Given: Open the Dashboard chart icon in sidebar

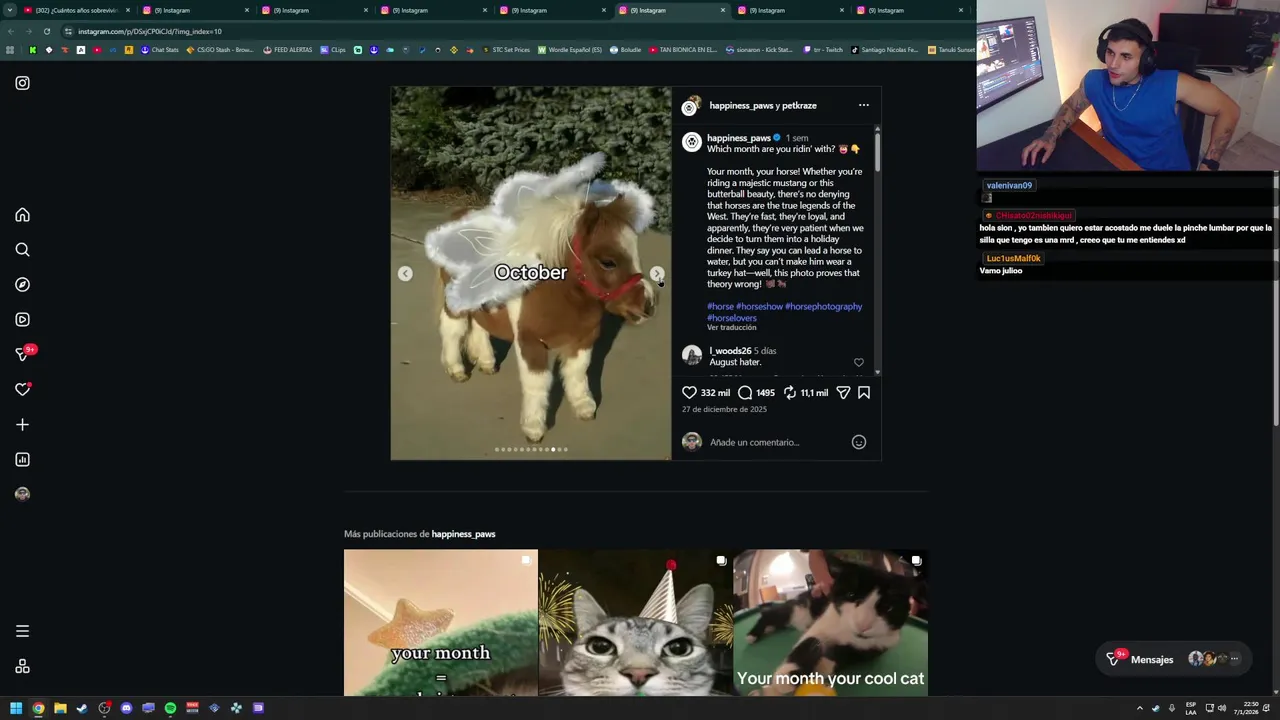Looking at the screenshot, I should pos(22,460).
